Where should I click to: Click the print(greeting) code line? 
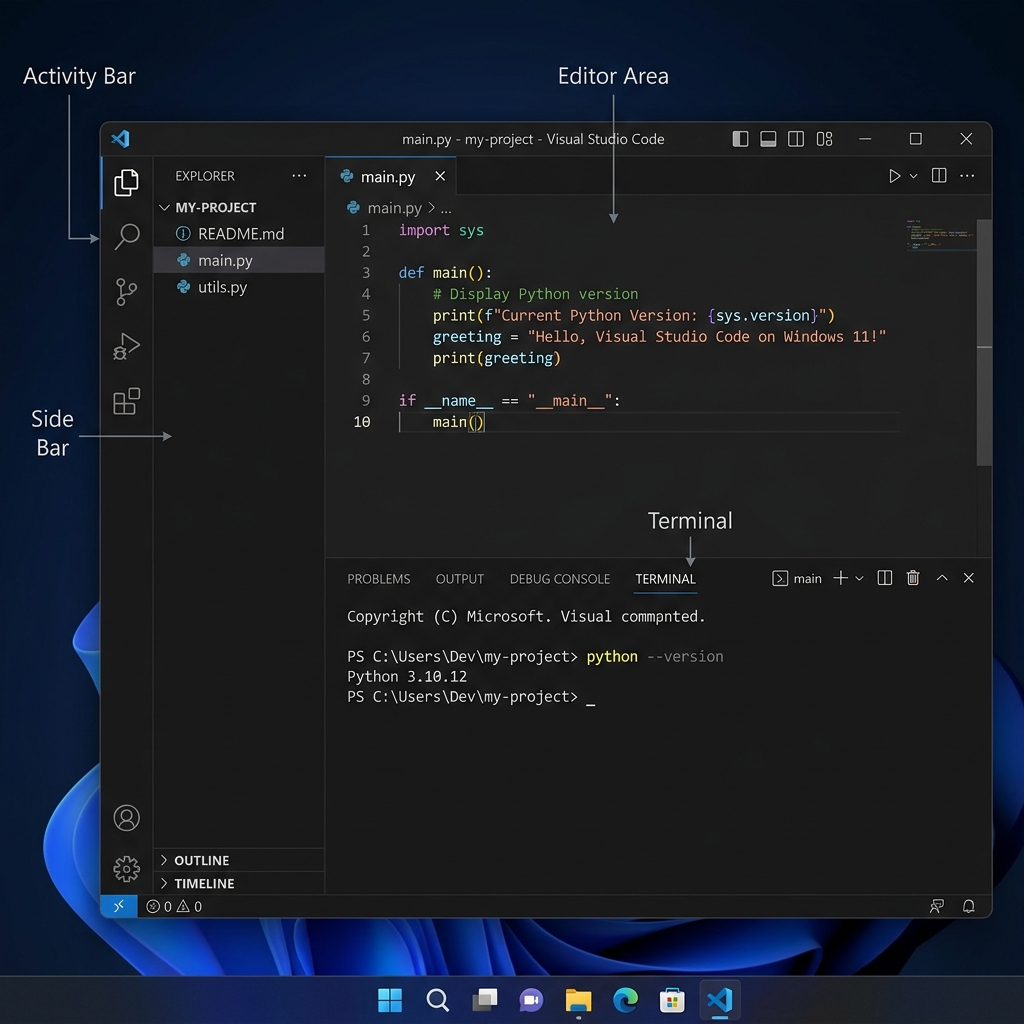496,358
